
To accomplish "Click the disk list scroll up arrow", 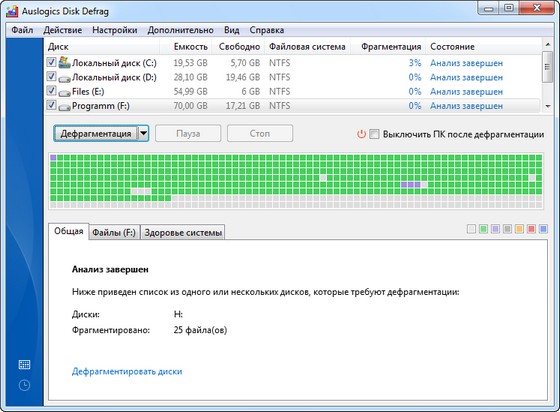I will [x=548, y=45].
